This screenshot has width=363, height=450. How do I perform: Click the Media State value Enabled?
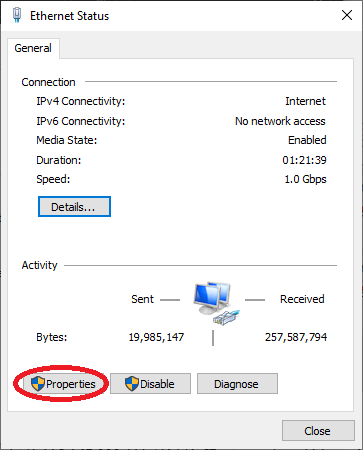307,140
